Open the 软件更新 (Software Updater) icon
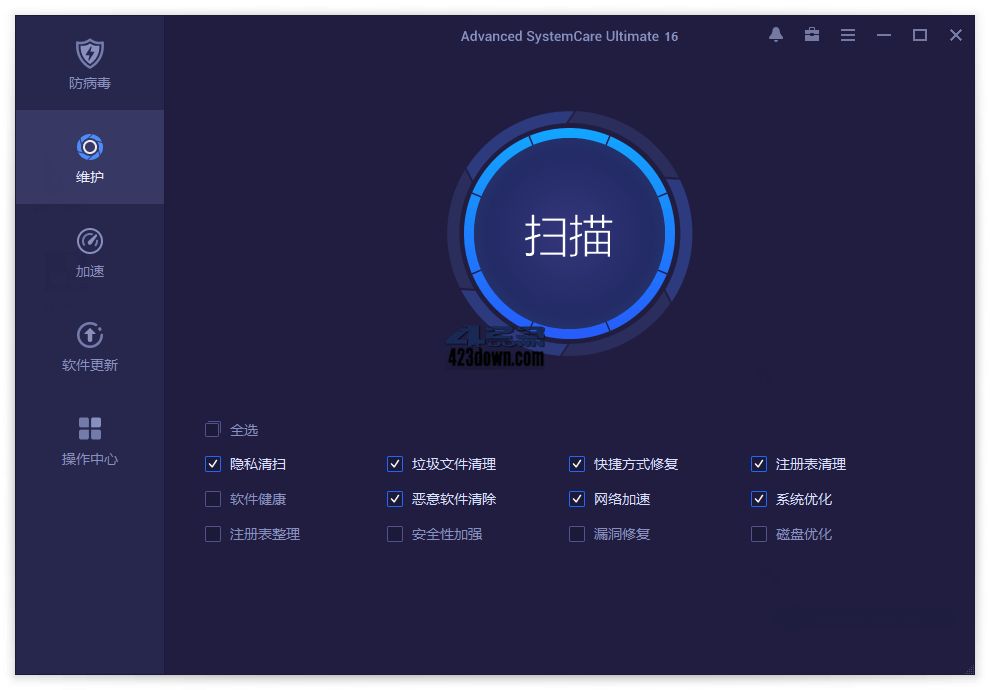The image size is (990, 690). click(x=89, y=346)
